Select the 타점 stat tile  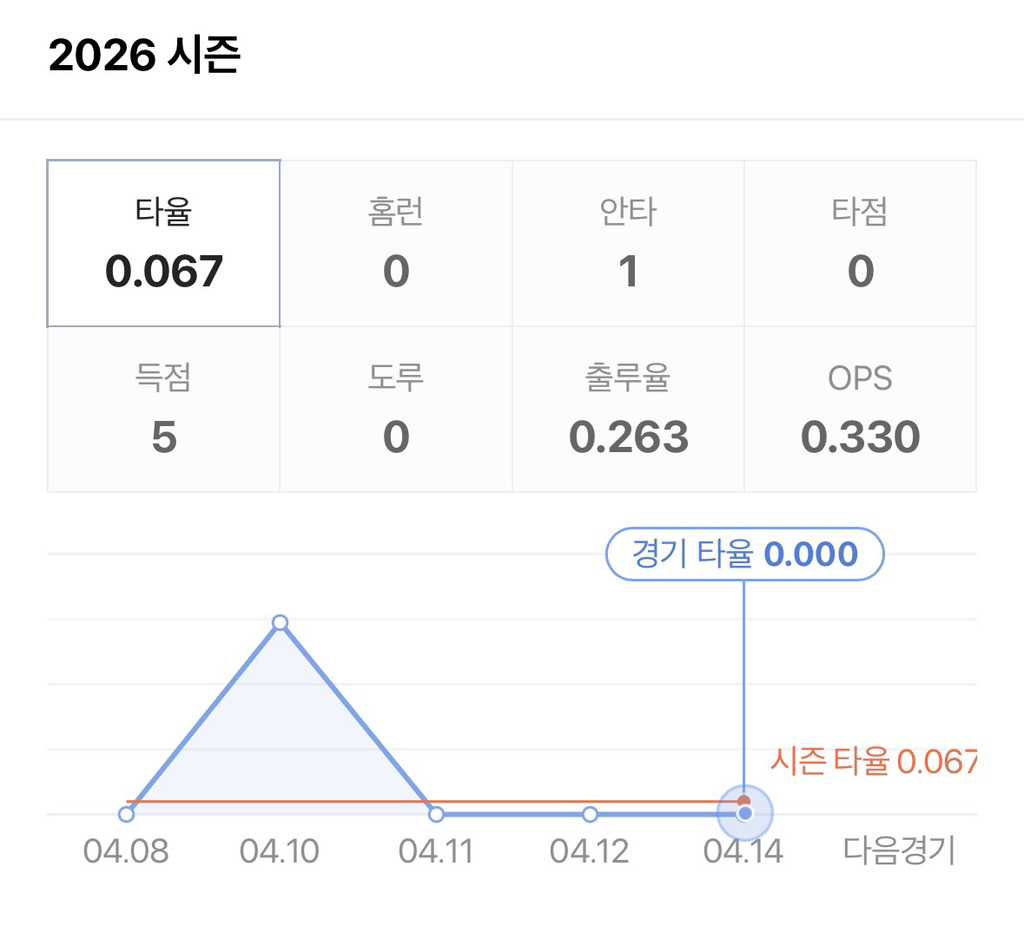pos(860,243)
